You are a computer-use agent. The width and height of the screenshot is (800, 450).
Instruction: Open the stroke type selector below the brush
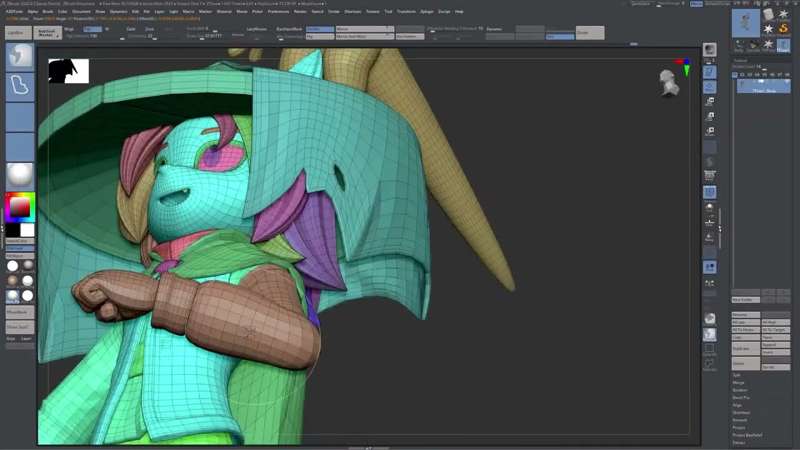pyautogui.click(x=20, y=86)
